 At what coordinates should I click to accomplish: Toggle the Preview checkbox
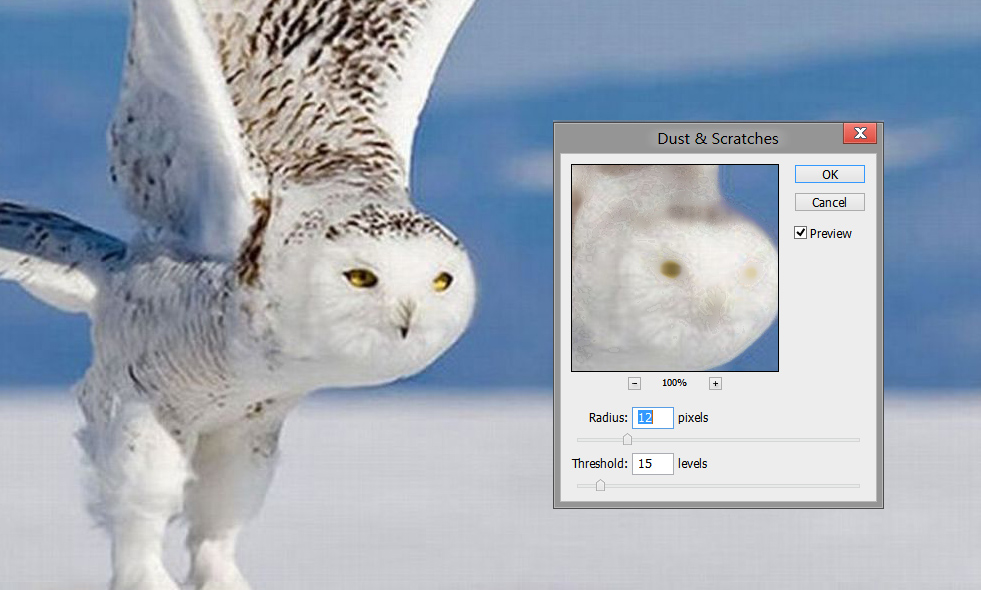click(x=800, y=233)
